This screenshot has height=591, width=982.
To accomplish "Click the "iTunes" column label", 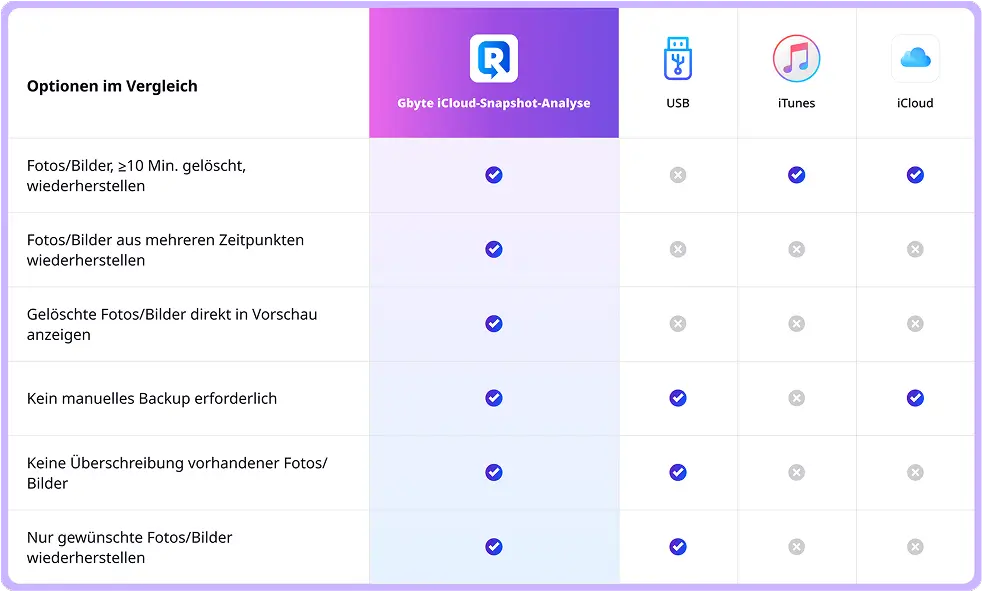I will coord(796,103).
